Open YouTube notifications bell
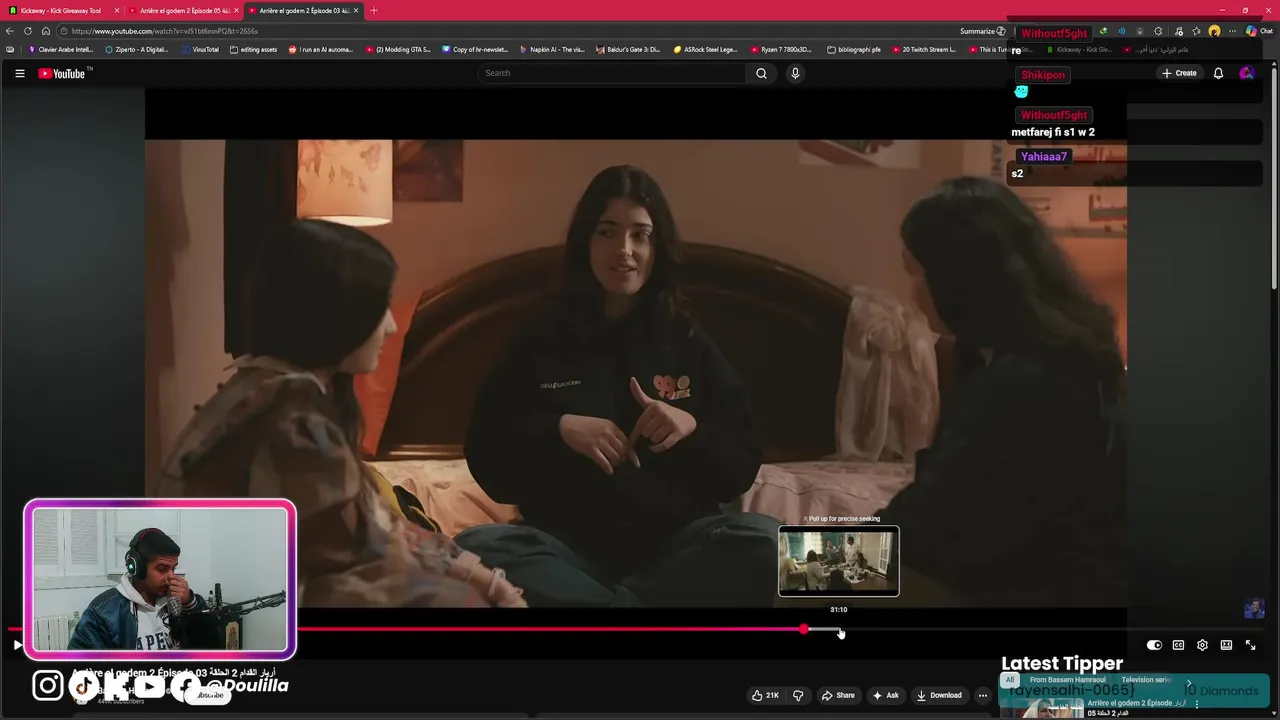The width and height of the screenshot is (1280, 720). click(1218, 73)
